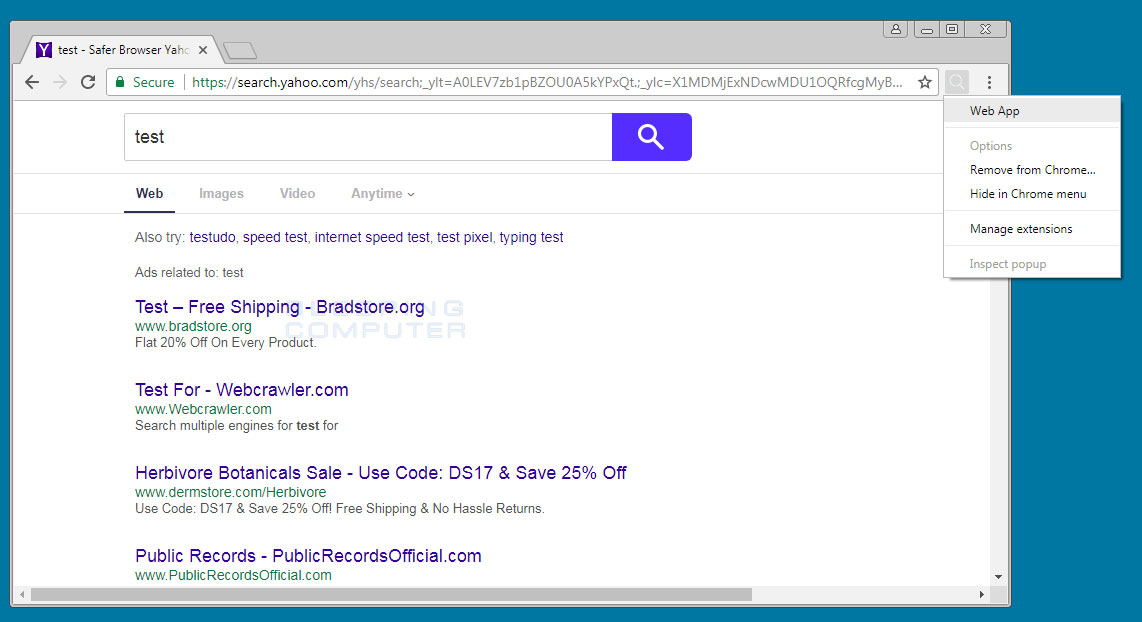
Task: Open the Chrome three-dot menu
Action: [989, 82]
